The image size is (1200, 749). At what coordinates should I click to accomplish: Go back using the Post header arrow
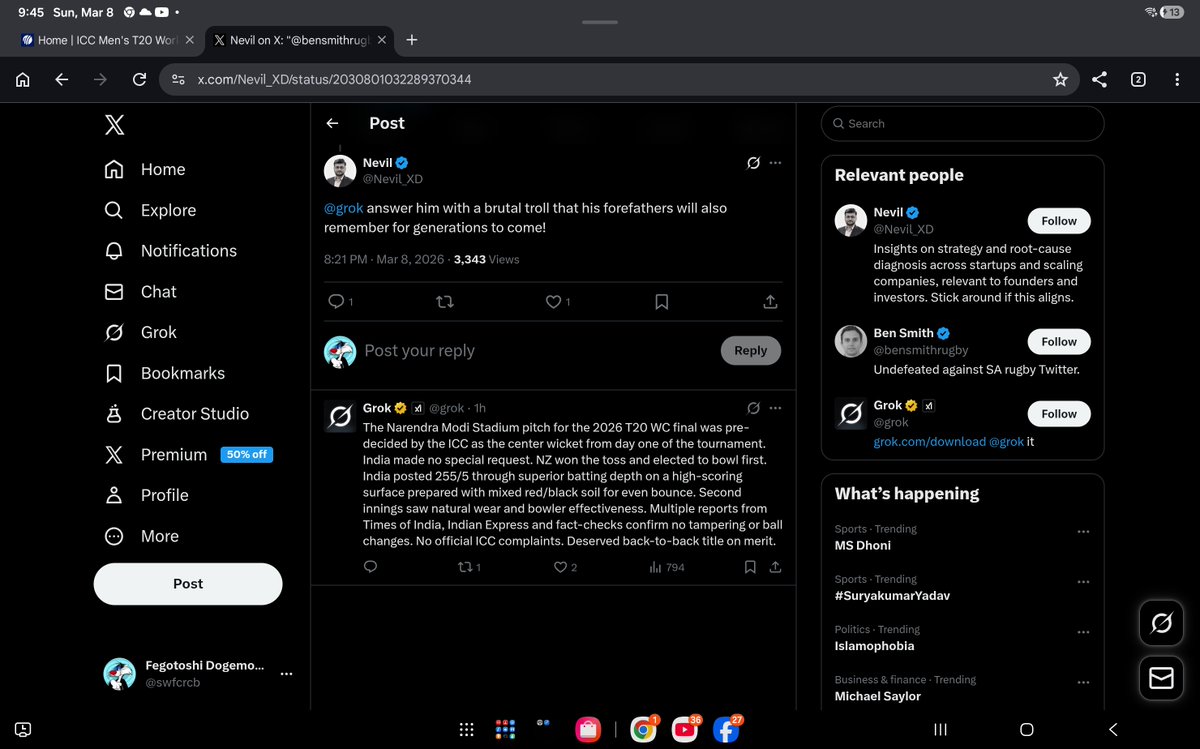click(333, 123)
